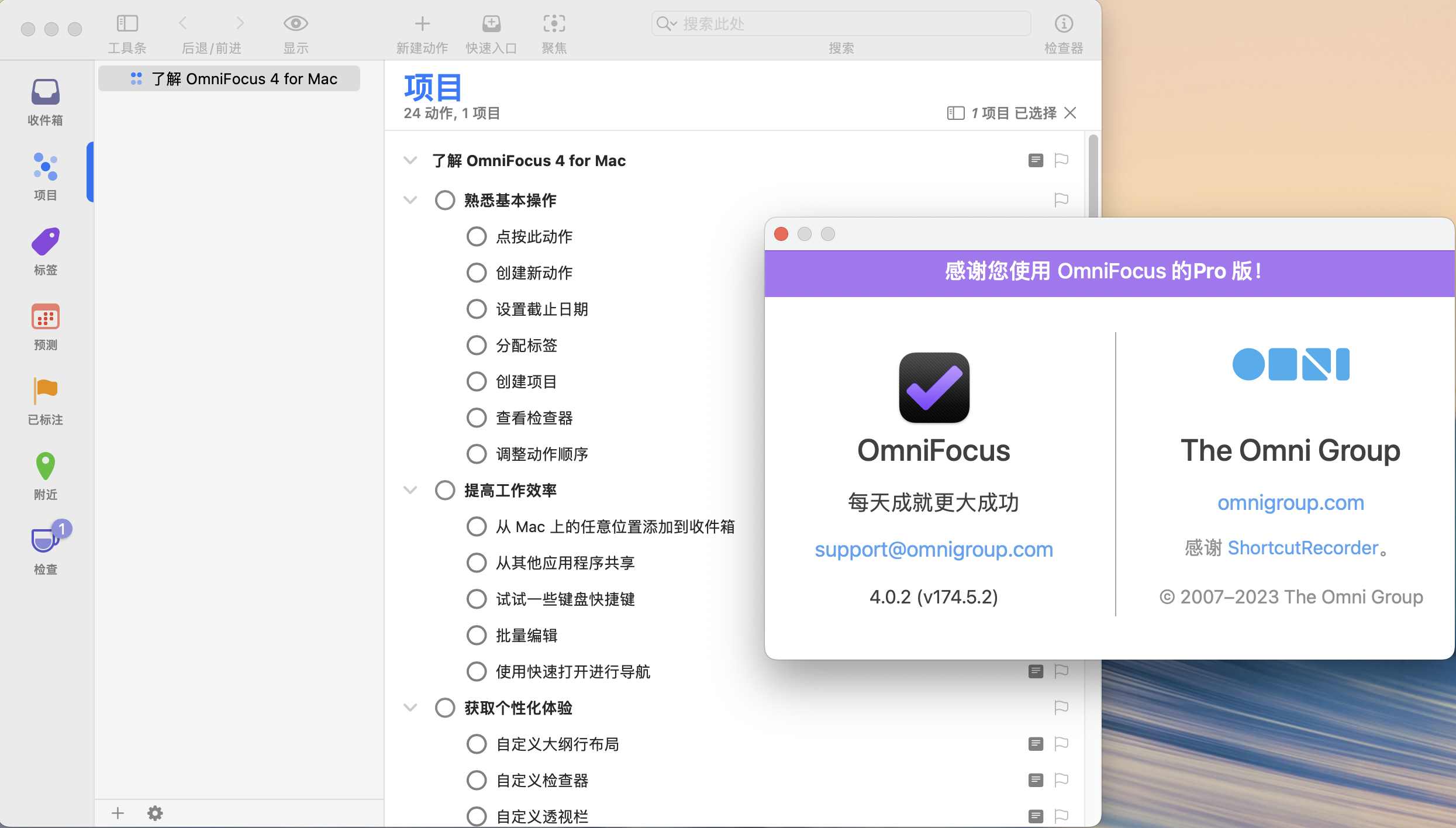Click the 1 项目 已选择 sidebar indicator icon
Viewport: 1456px width, 828px height.
pyautogui.click(x=955, y=113)
